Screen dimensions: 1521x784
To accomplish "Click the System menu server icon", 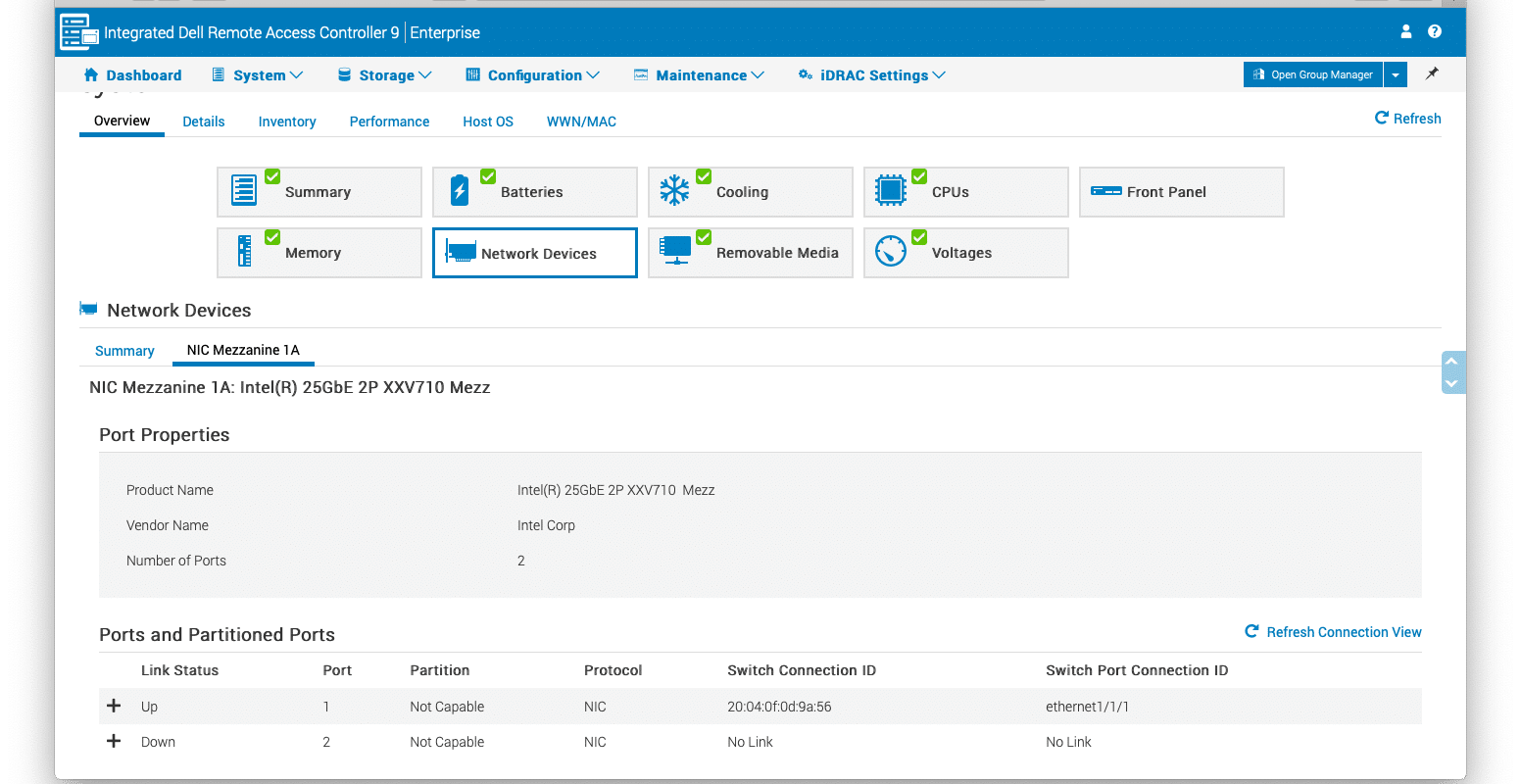I will click(x=219, y=74).
